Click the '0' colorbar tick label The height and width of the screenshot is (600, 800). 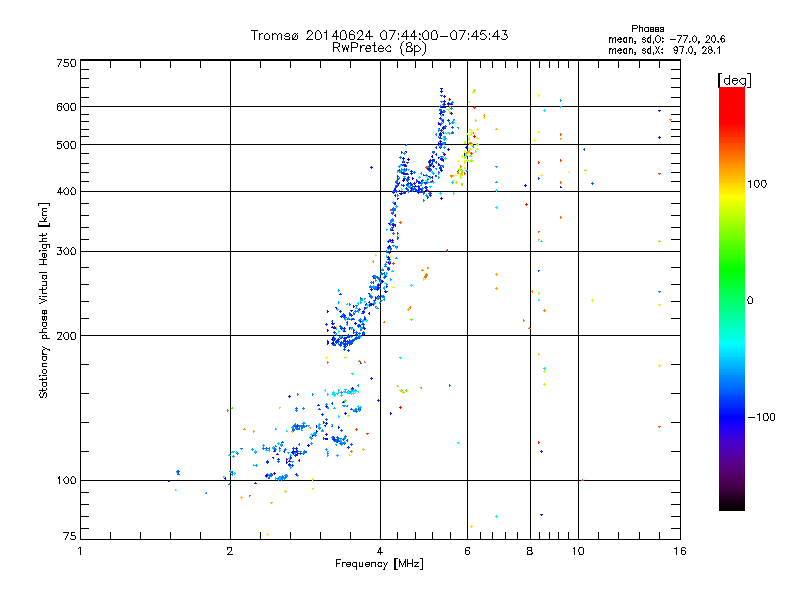coord(750,301)
